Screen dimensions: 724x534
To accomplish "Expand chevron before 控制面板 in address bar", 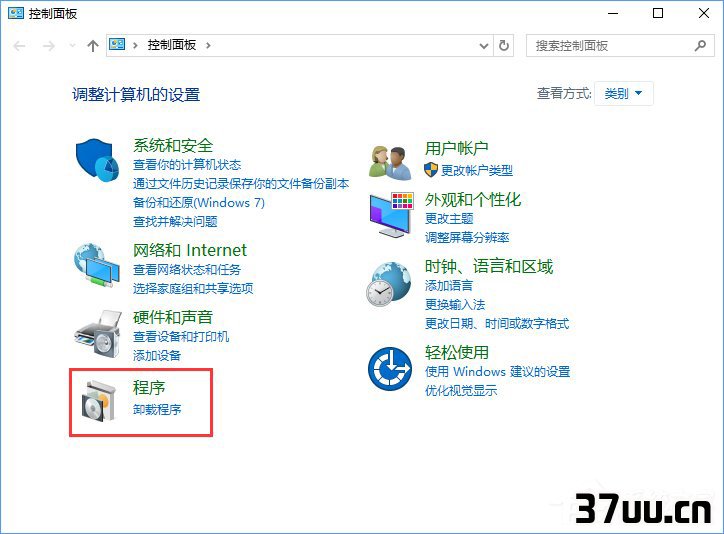I will [x=135, y=45].
